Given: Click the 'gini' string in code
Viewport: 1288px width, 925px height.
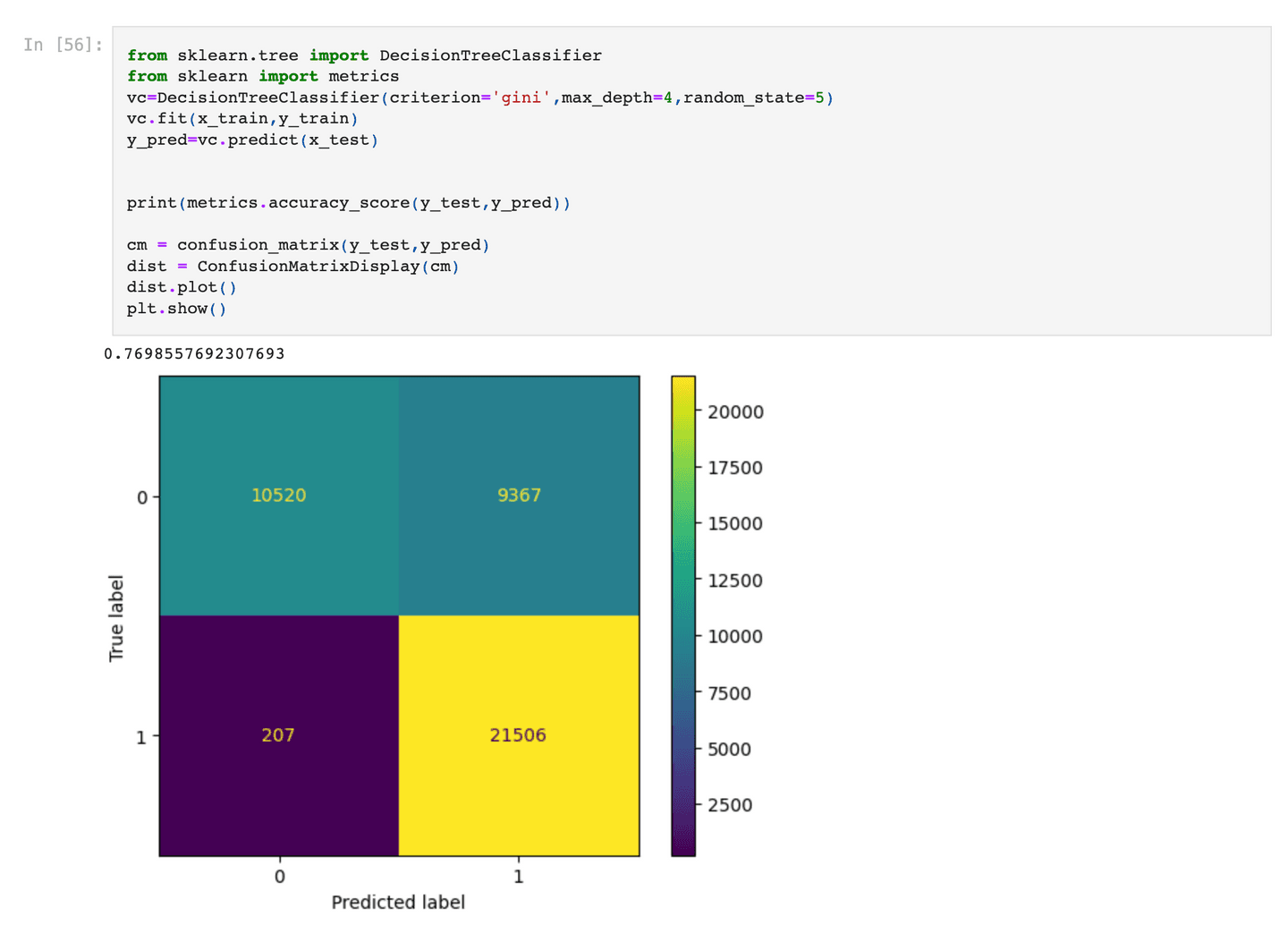Looking at the screenshot, I should coord(521,98).
